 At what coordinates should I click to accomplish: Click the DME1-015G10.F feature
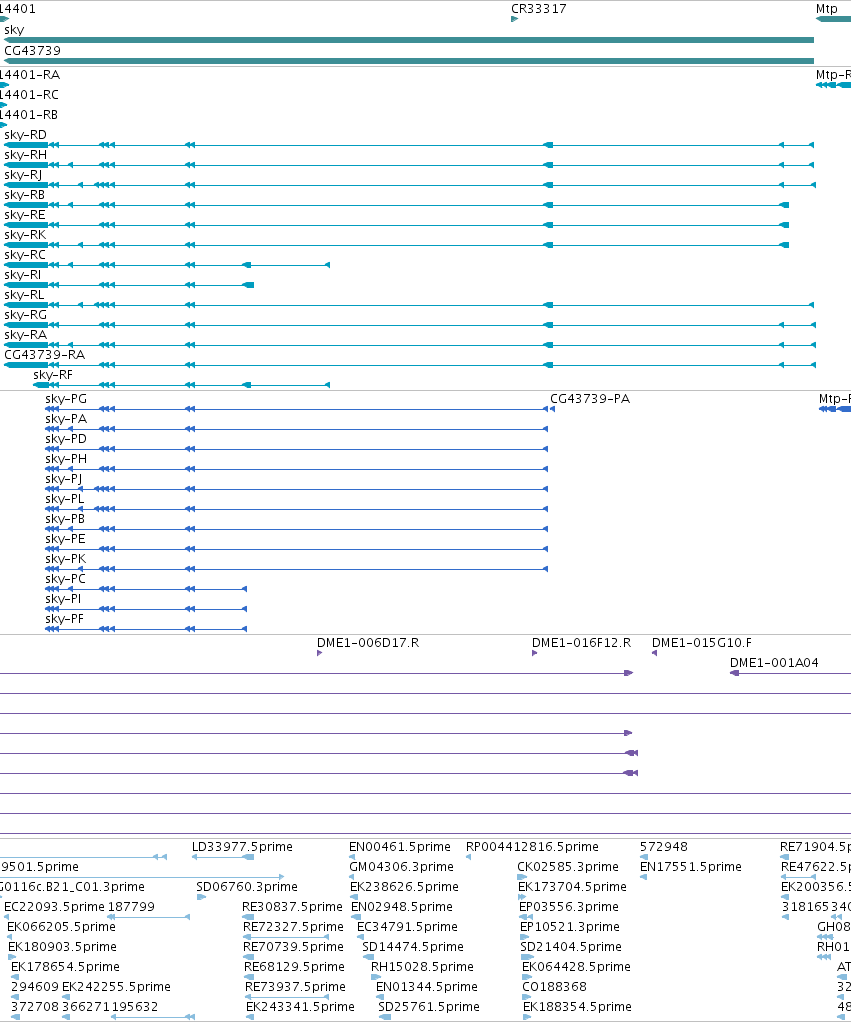point(702,643)
